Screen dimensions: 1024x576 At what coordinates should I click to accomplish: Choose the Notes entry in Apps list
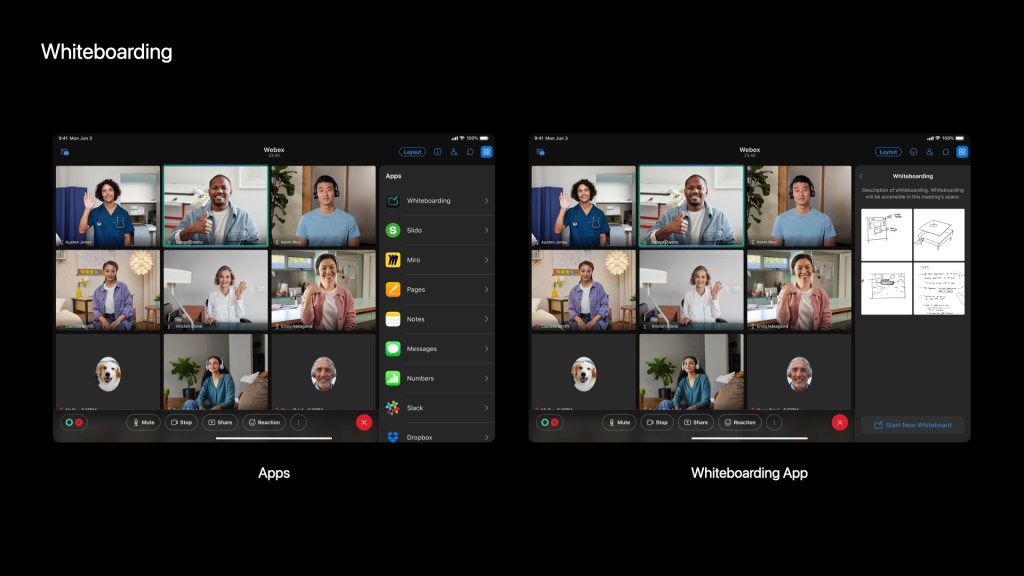[x=416, y=319]
